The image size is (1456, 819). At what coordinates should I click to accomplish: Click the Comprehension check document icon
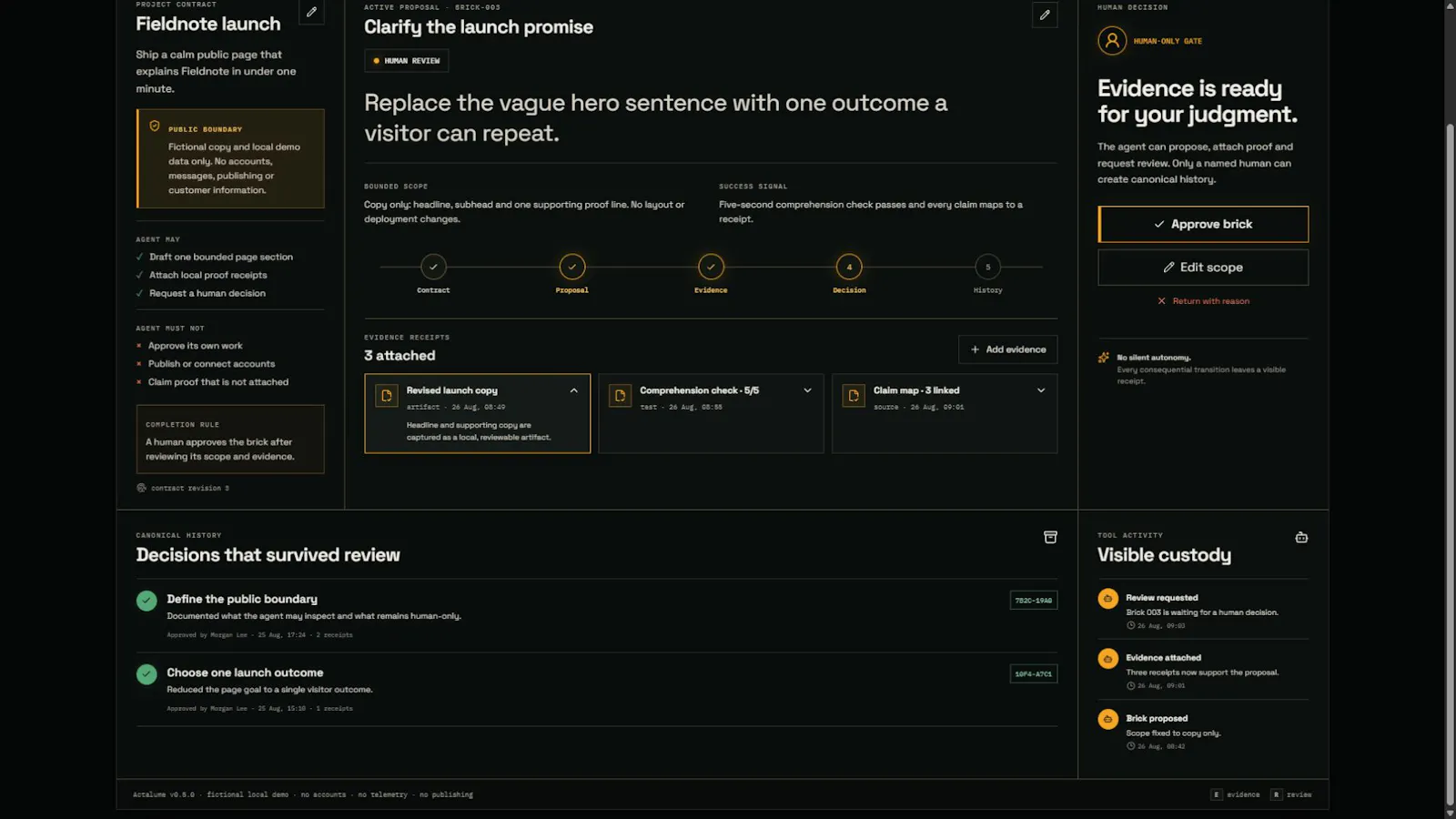tap(620, 396)
